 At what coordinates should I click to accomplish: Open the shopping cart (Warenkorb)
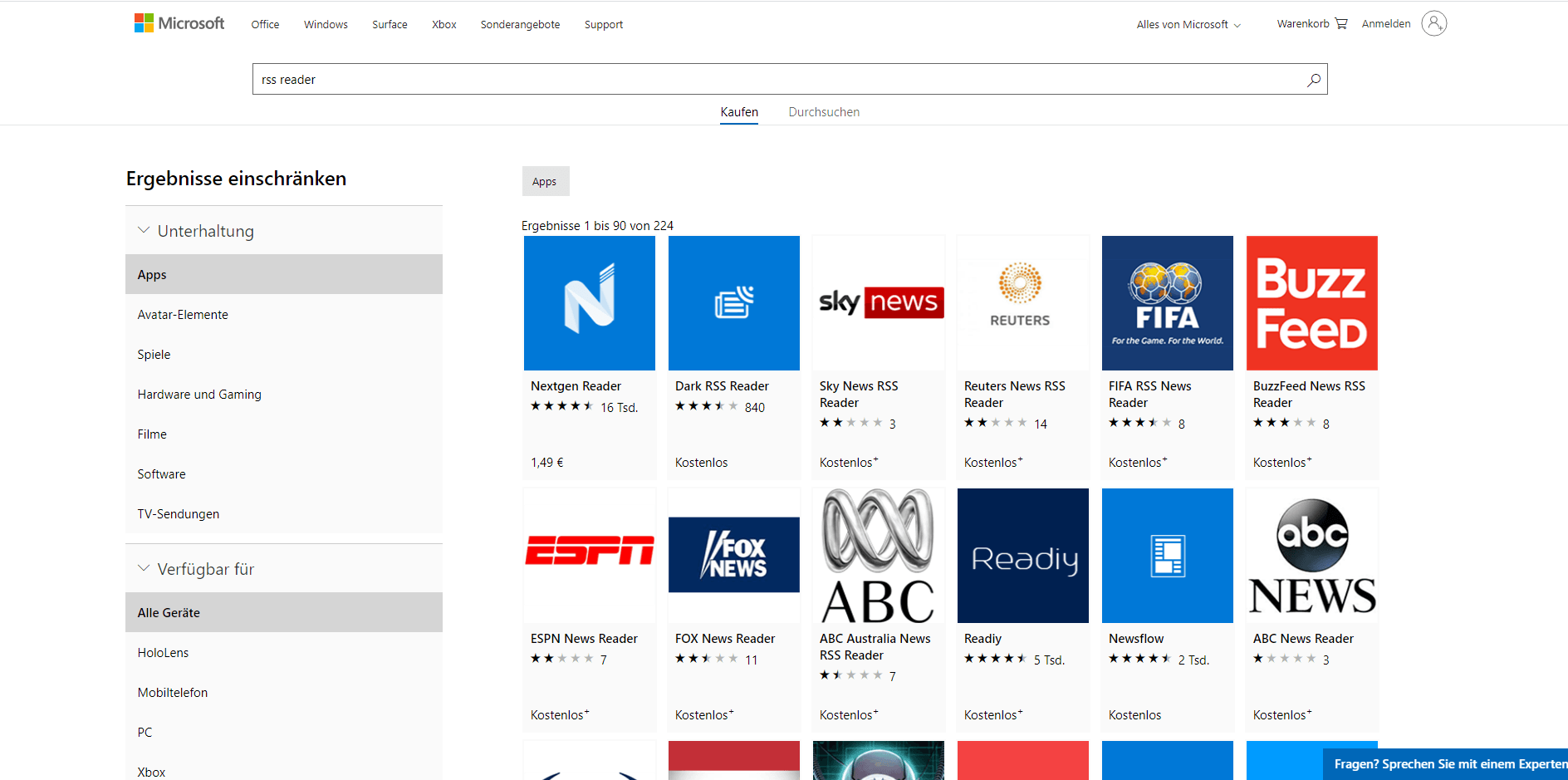[1311, 24]
